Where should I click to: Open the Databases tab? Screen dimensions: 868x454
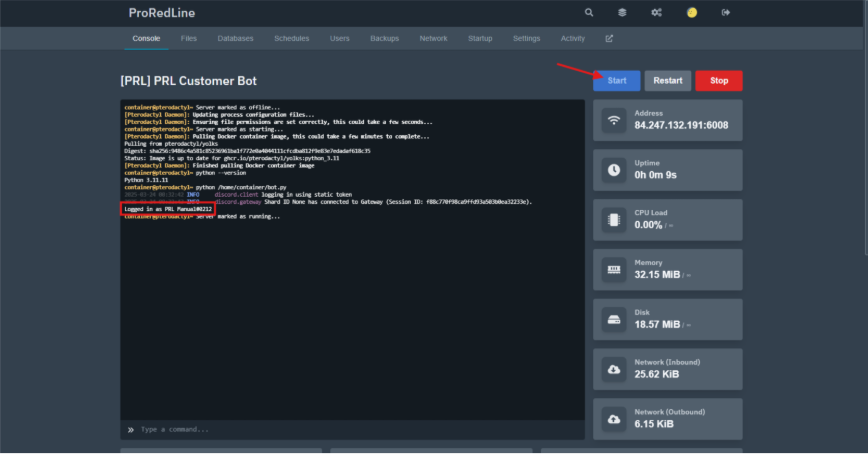[x=235, y=38]
